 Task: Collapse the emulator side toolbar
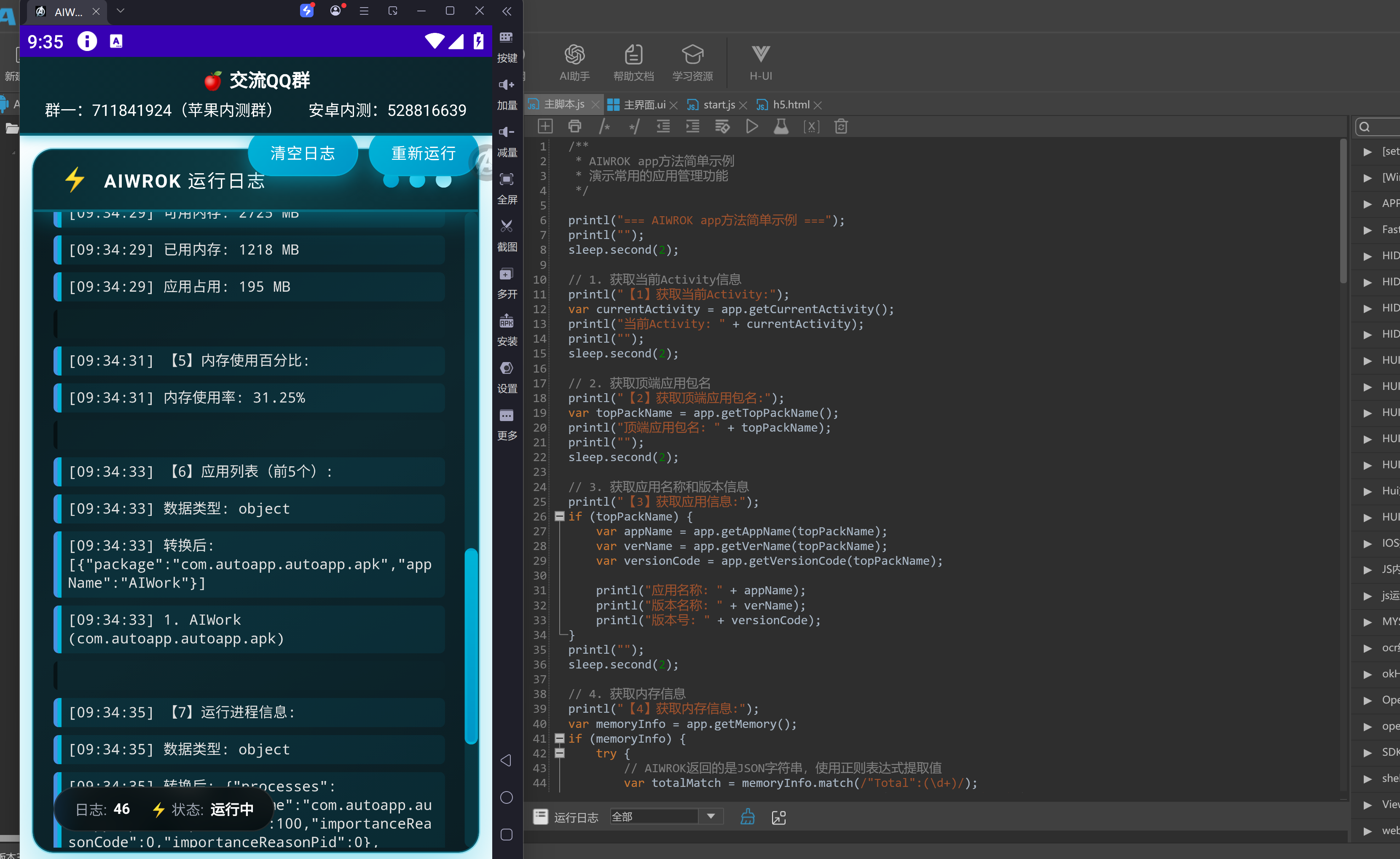[x=507, y=11]
